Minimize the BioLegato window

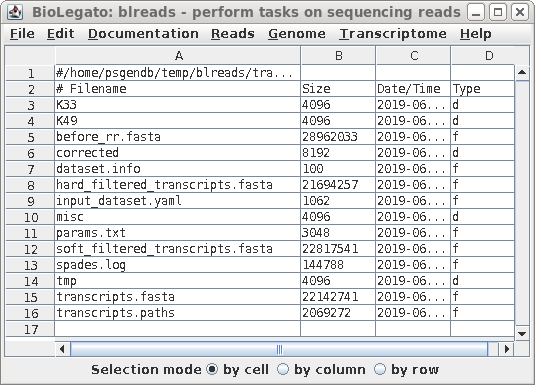pyautogui.click(x=476, y=13)
